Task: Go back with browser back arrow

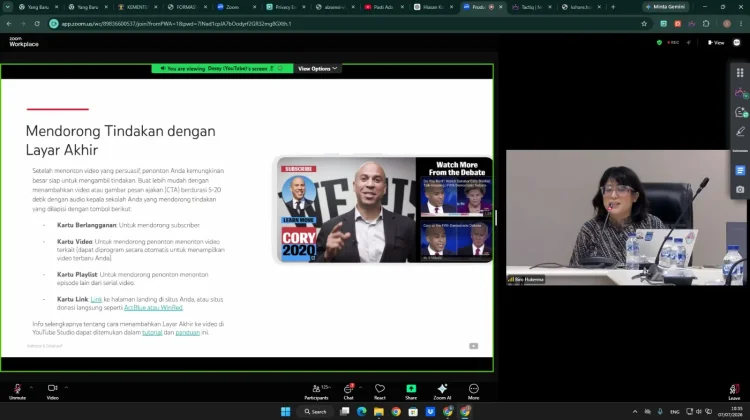Action: point(9,23)
